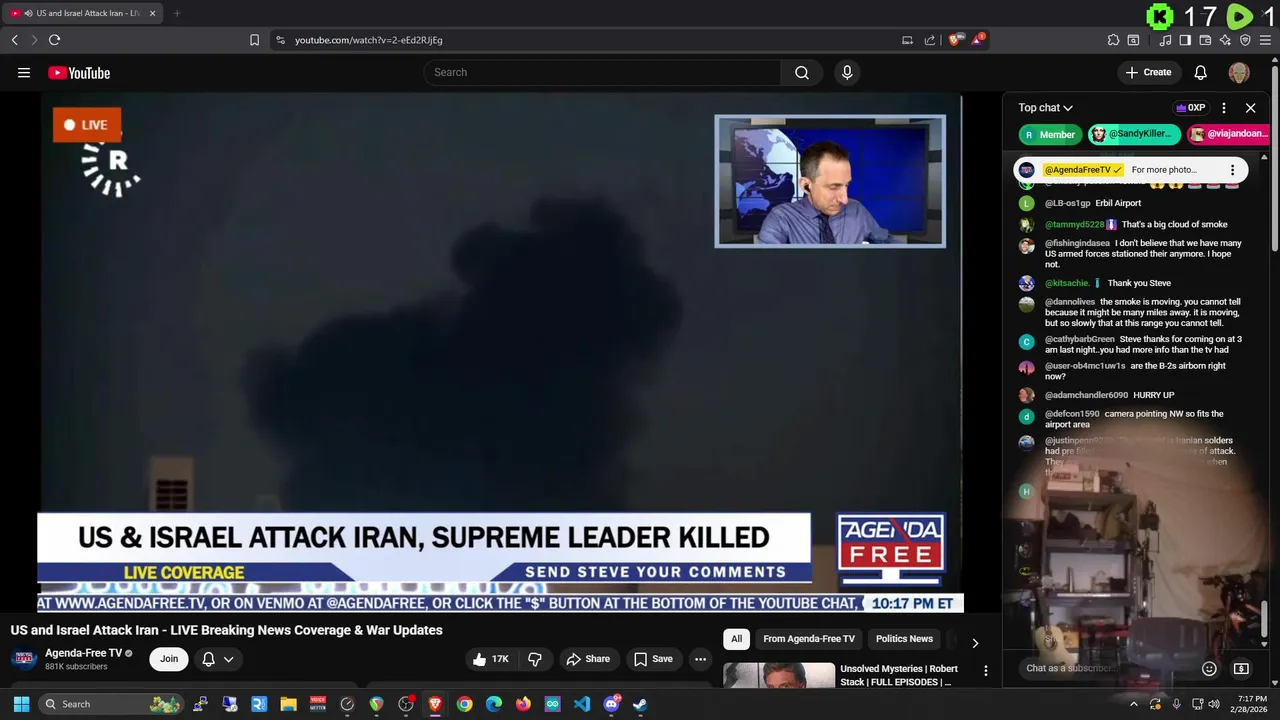Viewport: 1280px width, 720px height.
Task: Open Brave Shields lion icon
Action: [x=955, y=40]
